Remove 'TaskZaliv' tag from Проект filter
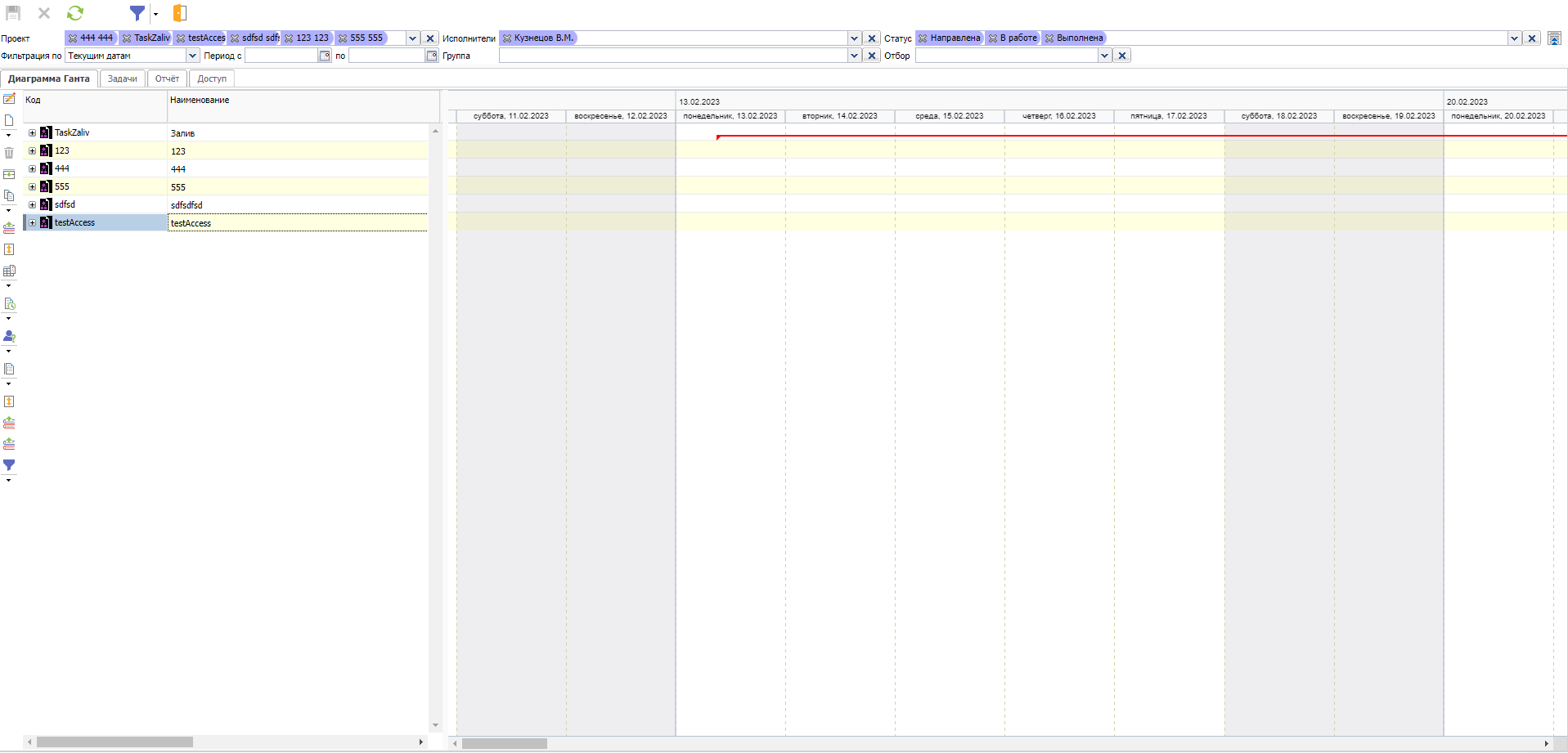Screen dimensions: 1568x753 [127, 38]
